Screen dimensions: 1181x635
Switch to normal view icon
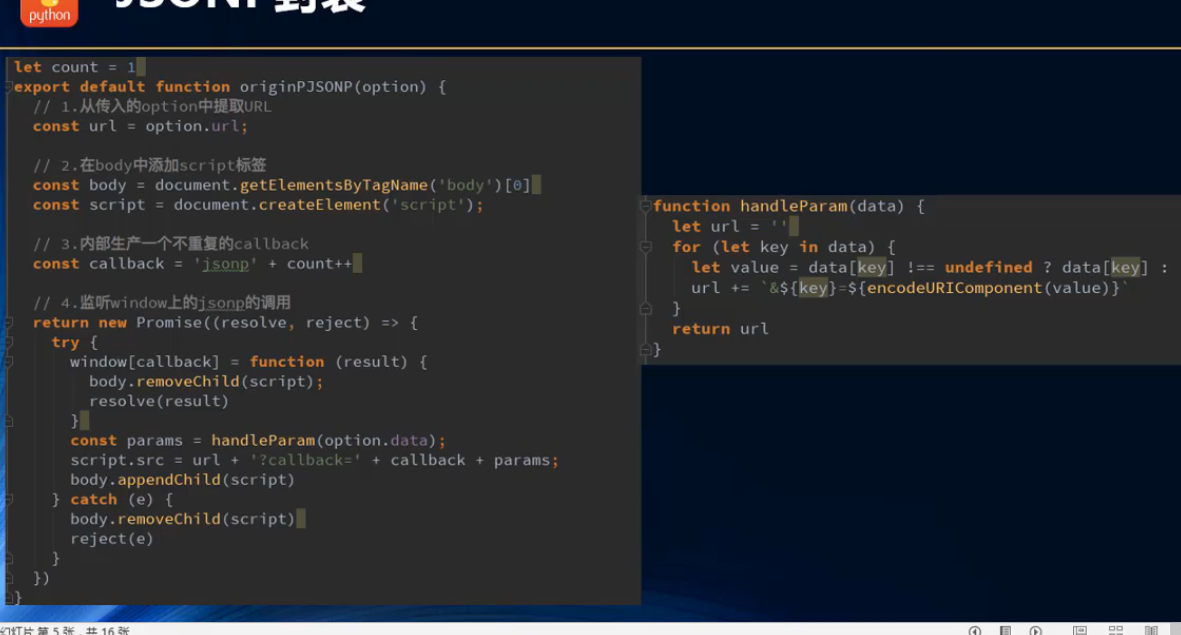1080,630
